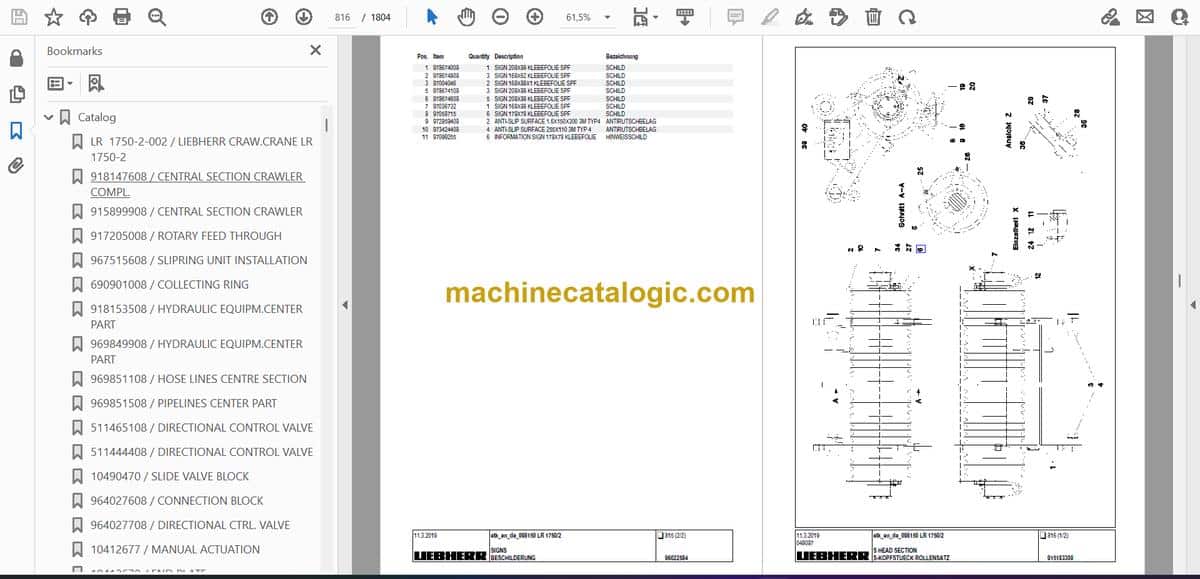The height and width of the screenshot is (579, 1200).
Task: Toggle the page thumbnails panel icon
Action: [x=16, y=94]
